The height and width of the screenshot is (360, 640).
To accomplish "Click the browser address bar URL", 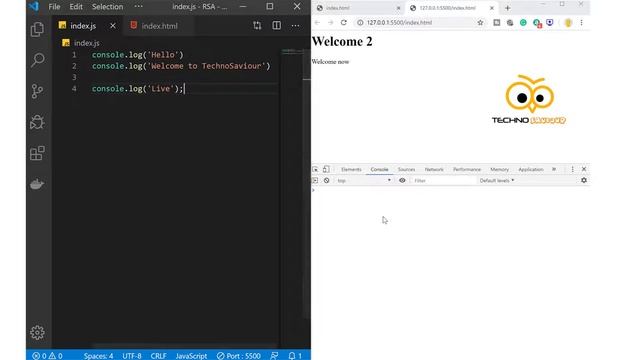I will [399, 22].
